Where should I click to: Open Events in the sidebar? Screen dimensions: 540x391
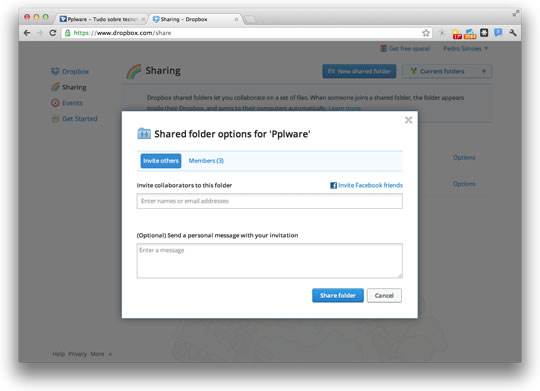pyautogui.click(x=67, y=103)
